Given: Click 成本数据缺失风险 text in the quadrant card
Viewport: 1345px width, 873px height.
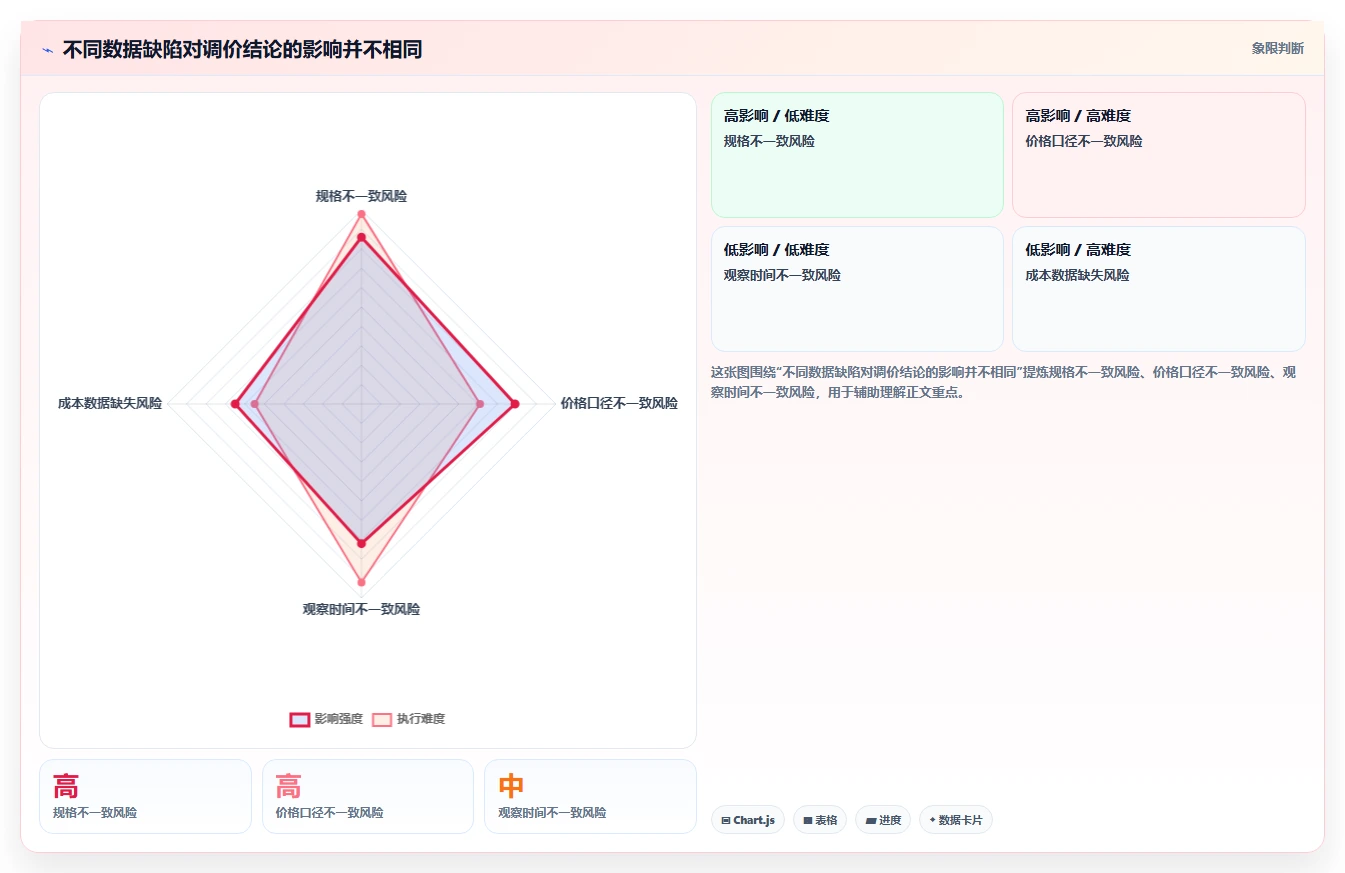Looking at the screenshot, I should pyautogui.click(x=1077, y=276).
